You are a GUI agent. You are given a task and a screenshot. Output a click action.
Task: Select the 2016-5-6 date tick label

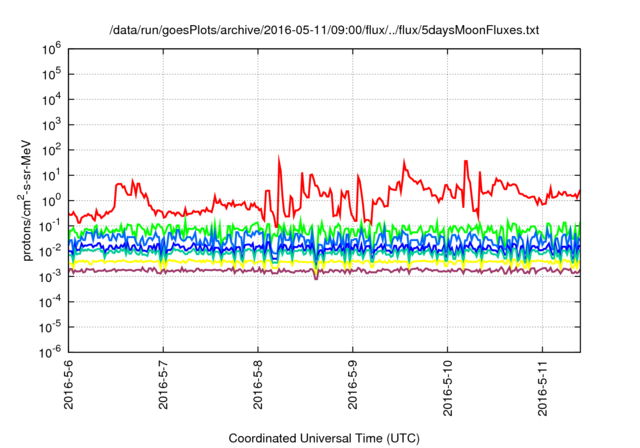[x=69, y=384]
